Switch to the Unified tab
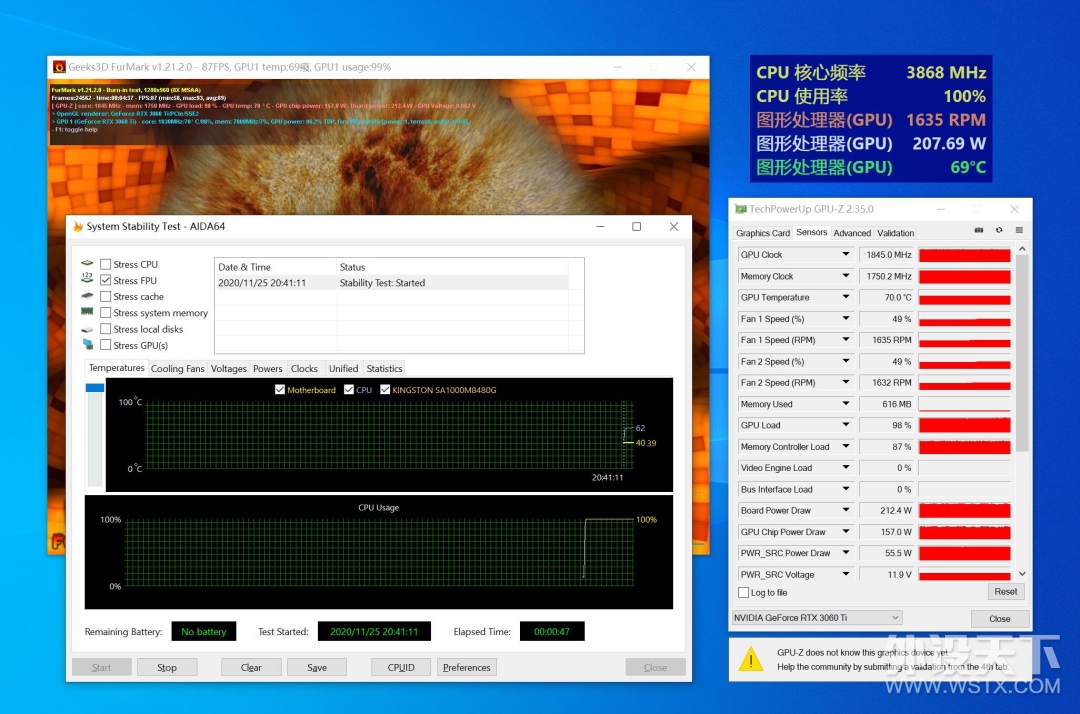Image resolution: width=1080 pixels, height=714 pixels. click(x=343, y=368)
